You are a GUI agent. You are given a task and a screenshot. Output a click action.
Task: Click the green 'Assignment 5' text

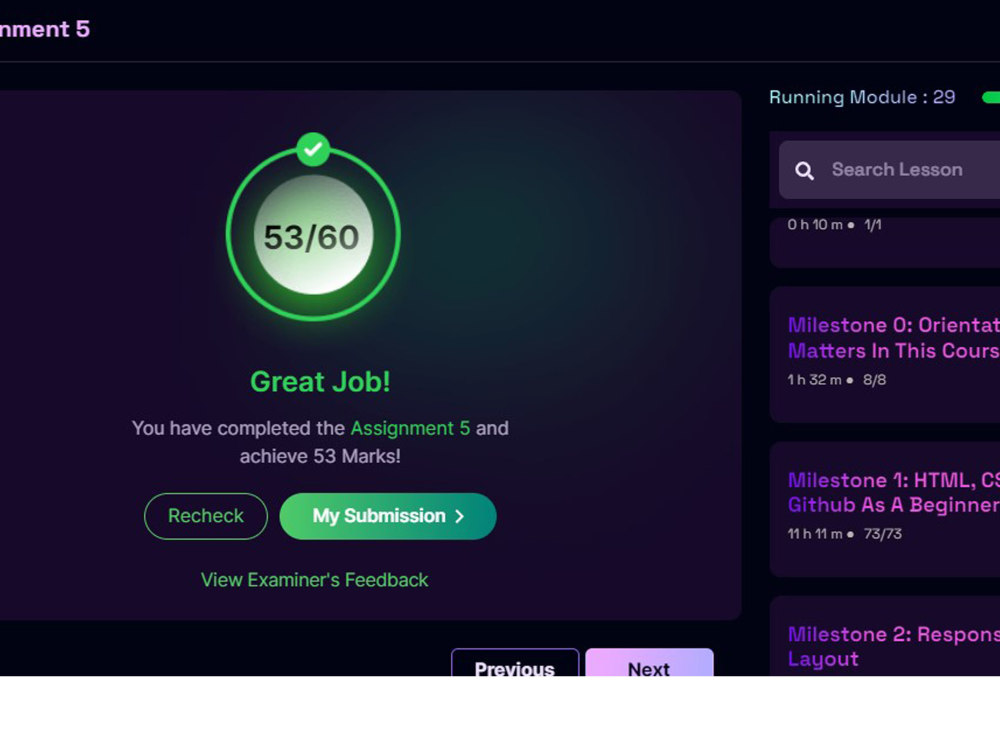[410, 428]
